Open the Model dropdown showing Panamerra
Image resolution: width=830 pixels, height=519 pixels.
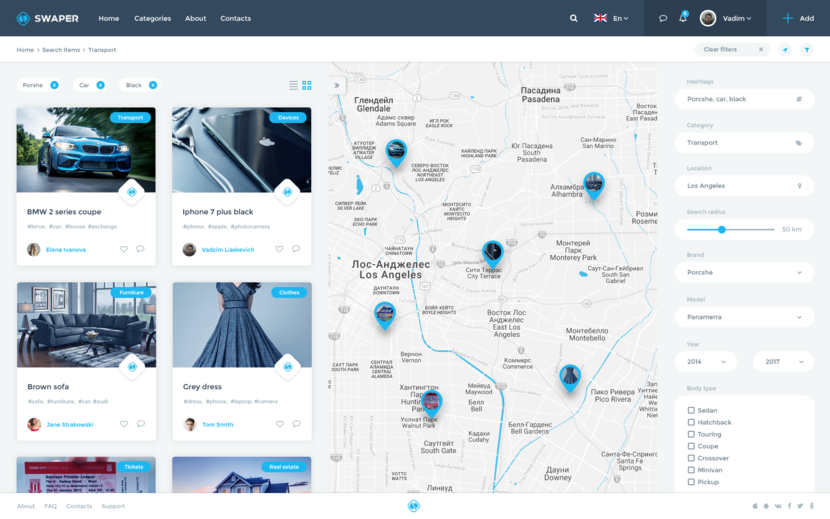click(x=744, y=317)
